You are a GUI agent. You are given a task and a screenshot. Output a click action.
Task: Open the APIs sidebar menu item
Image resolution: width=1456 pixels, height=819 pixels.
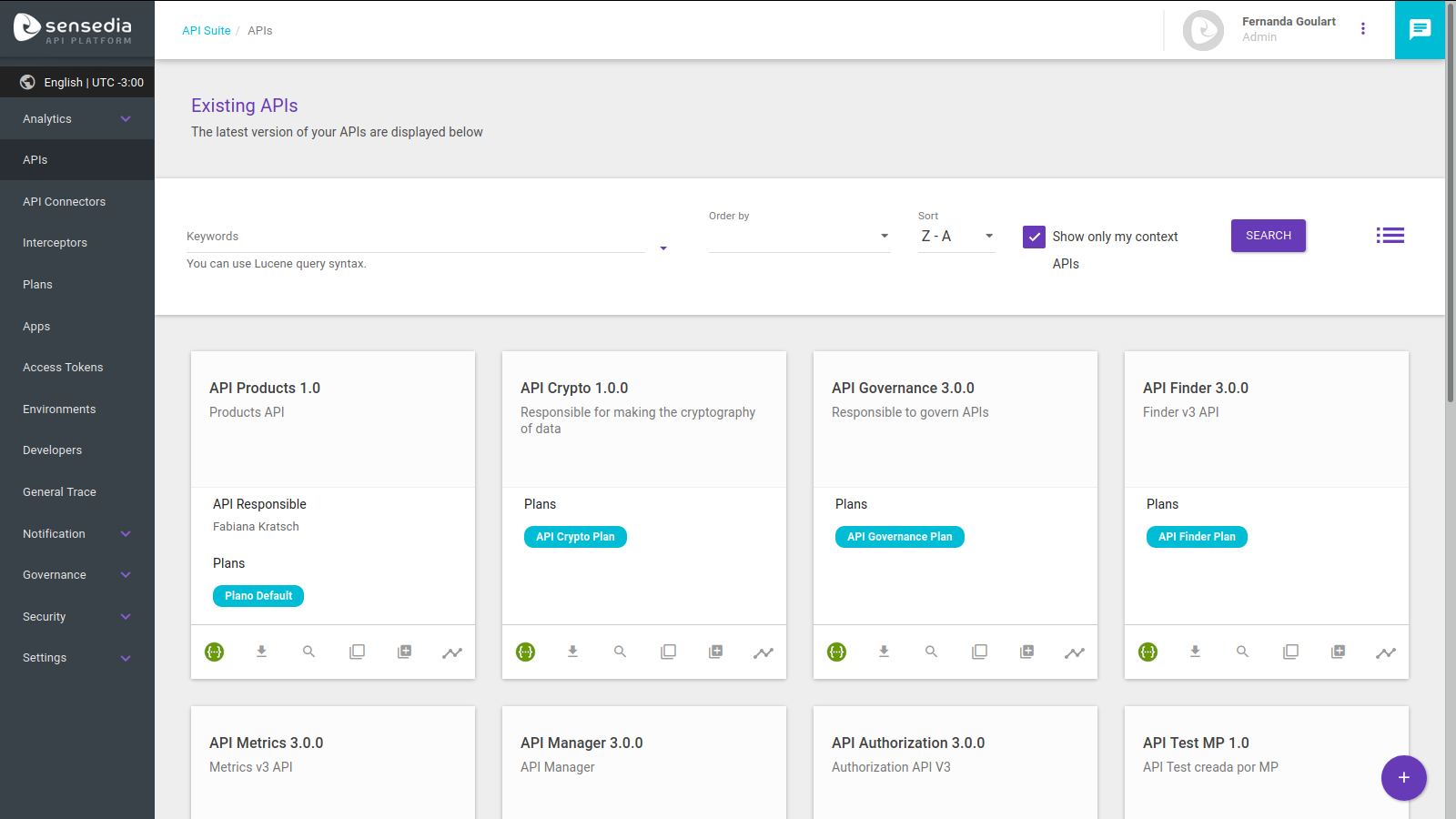click(35, 159)
